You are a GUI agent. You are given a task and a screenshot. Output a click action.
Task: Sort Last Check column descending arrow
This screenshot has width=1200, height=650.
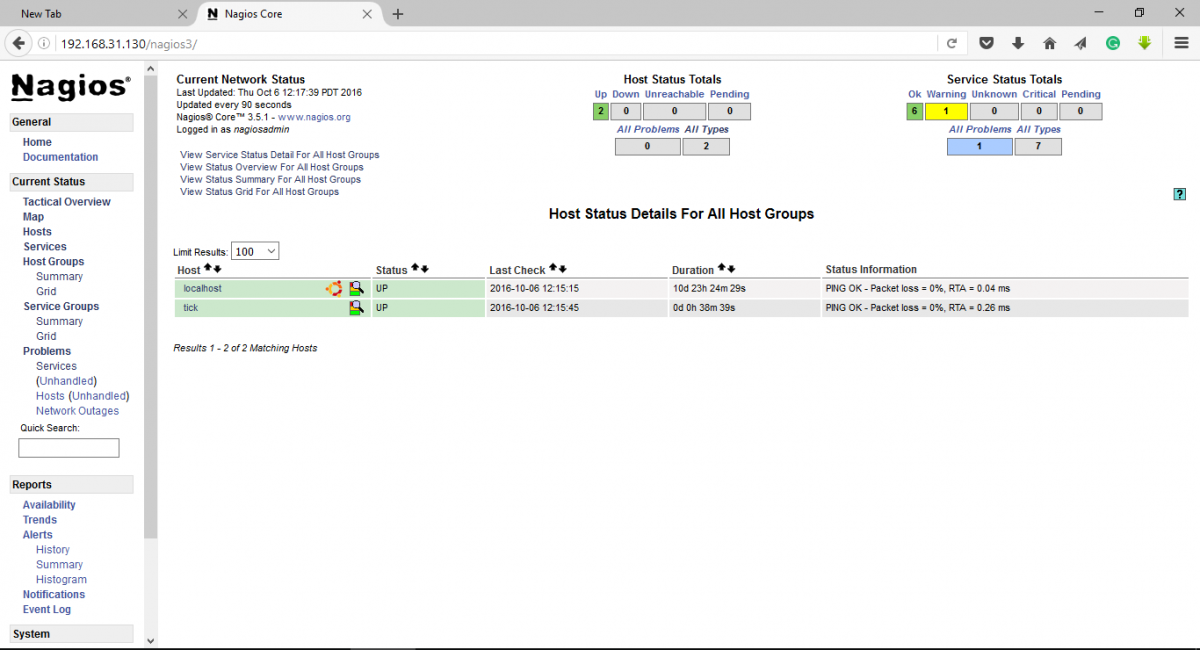pos(562,269)
